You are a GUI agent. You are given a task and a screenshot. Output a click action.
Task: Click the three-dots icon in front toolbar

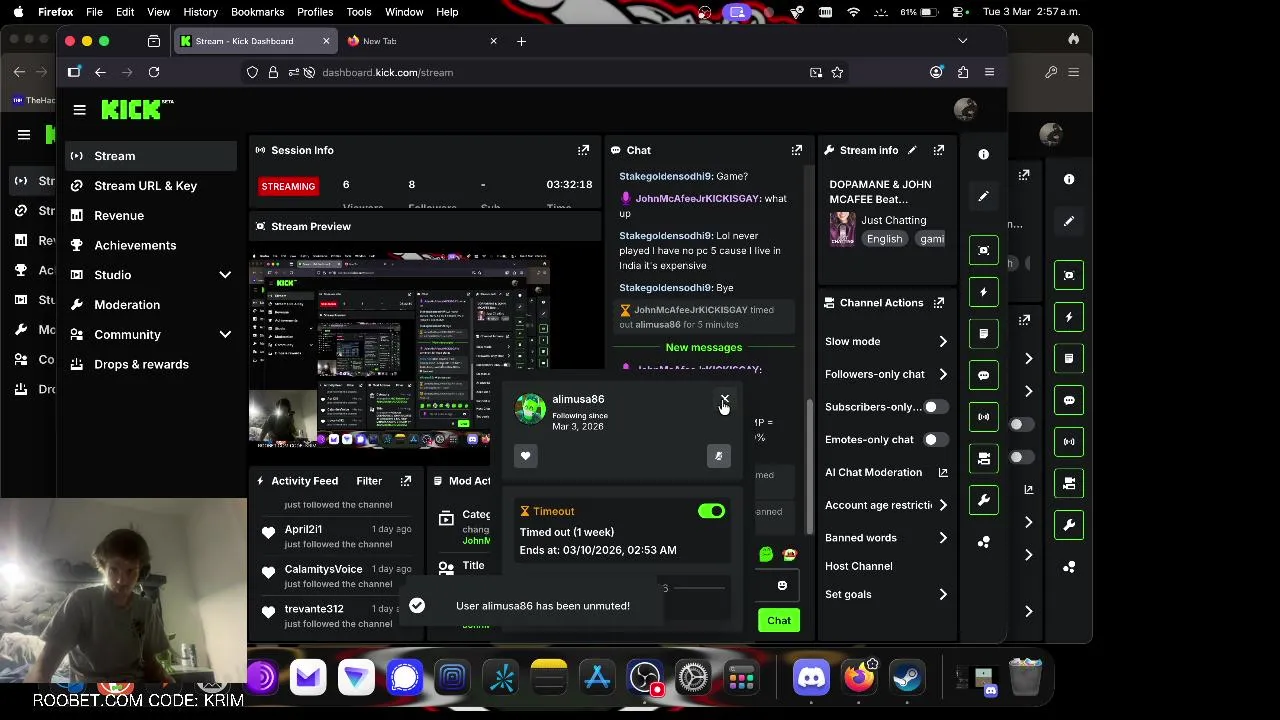[x=984, y=542]
